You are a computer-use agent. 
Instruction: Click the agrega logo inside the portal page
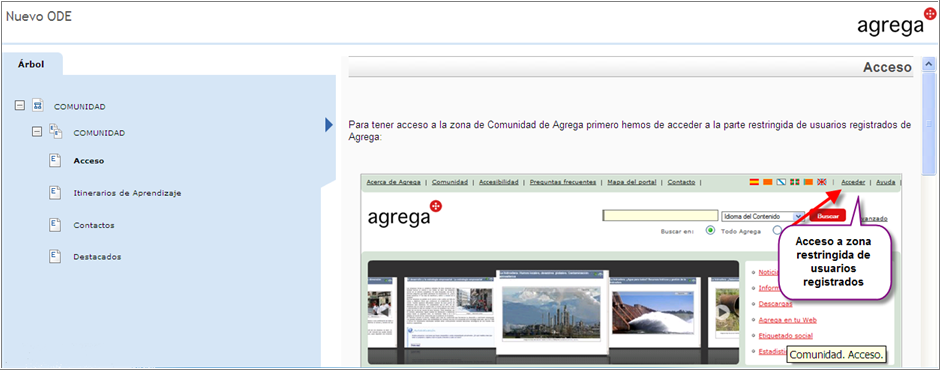coord(405,215)
